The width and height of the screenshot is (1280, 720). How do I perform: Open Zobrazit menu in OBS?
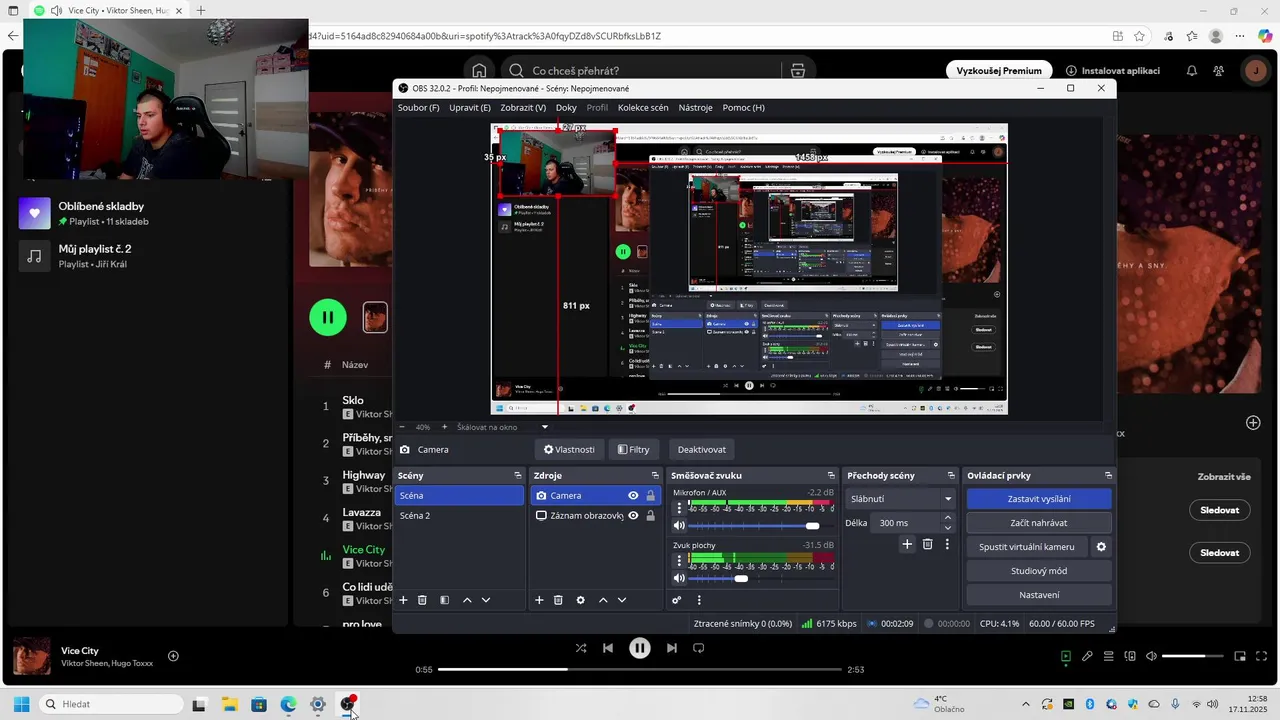pyautogui.click(x=523, y=108)
